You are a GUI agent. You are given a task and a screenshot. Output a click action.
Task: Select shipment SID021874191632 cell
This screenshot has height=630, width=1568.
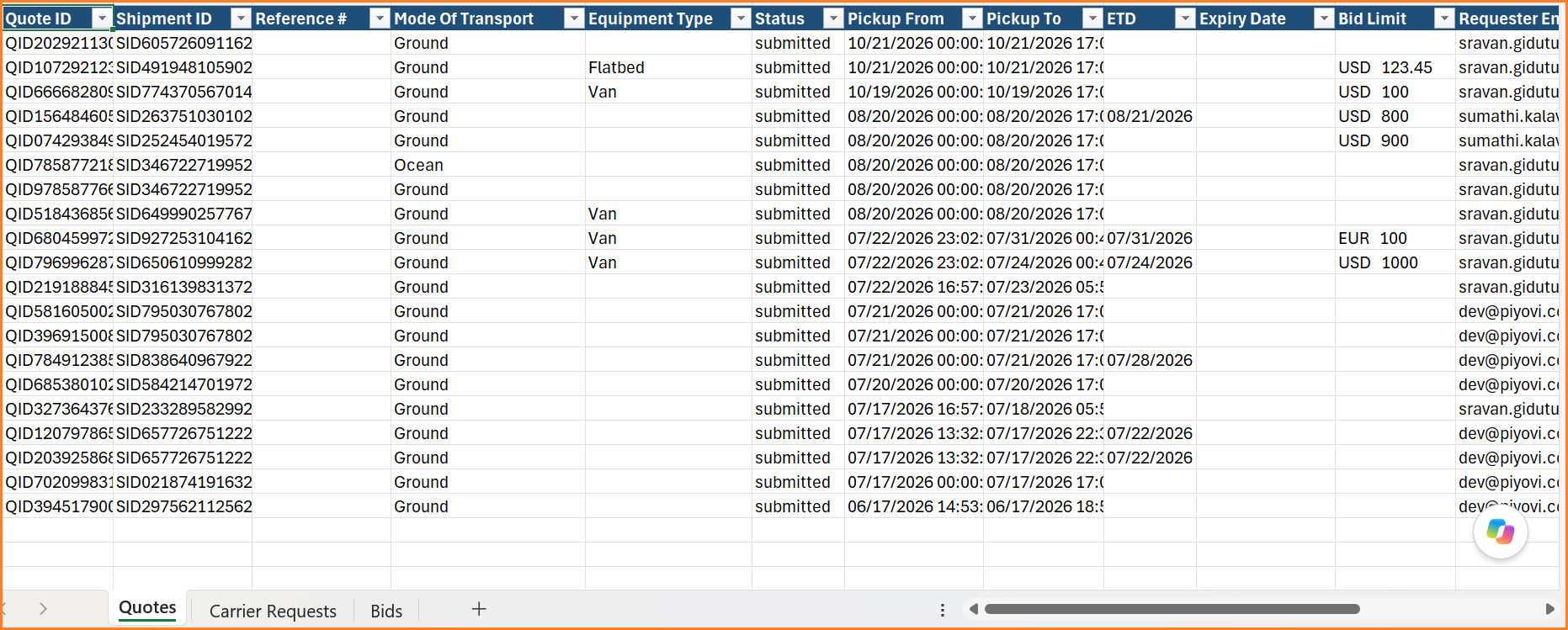[x=183, y=482]
